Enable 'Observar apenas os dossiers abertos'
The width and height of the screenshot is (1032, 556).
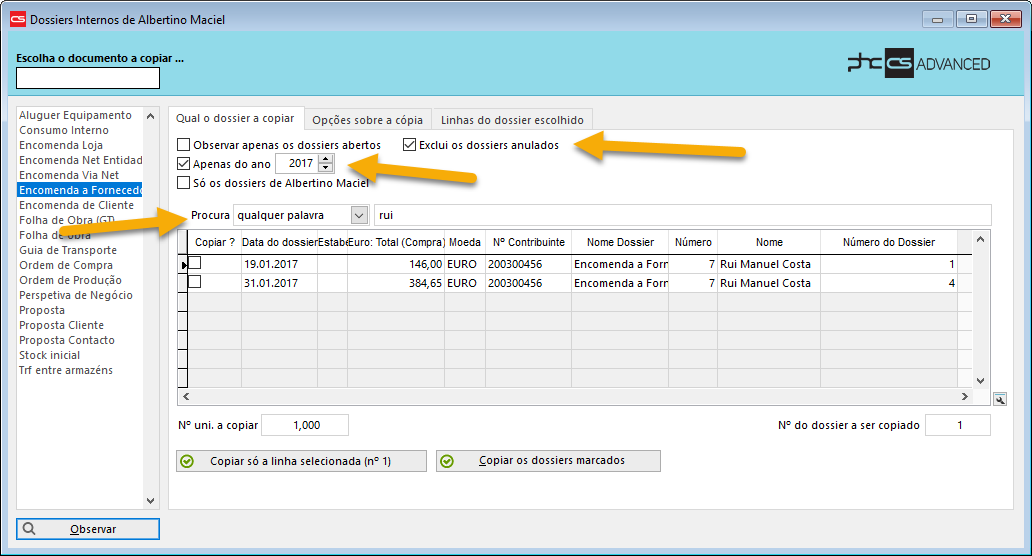(x=183, y=145)
